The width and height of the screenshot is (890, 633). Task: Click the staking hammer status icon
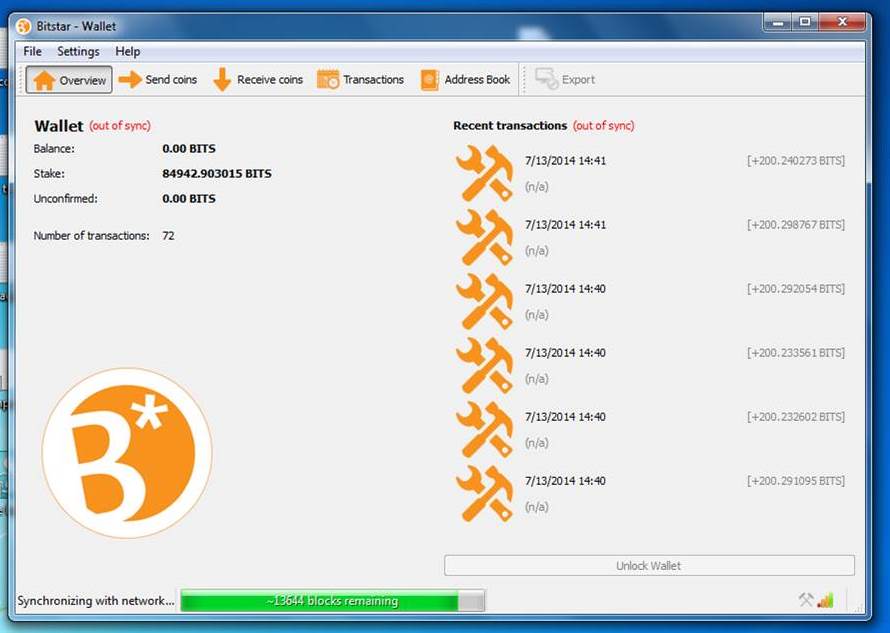pos(806,600)
